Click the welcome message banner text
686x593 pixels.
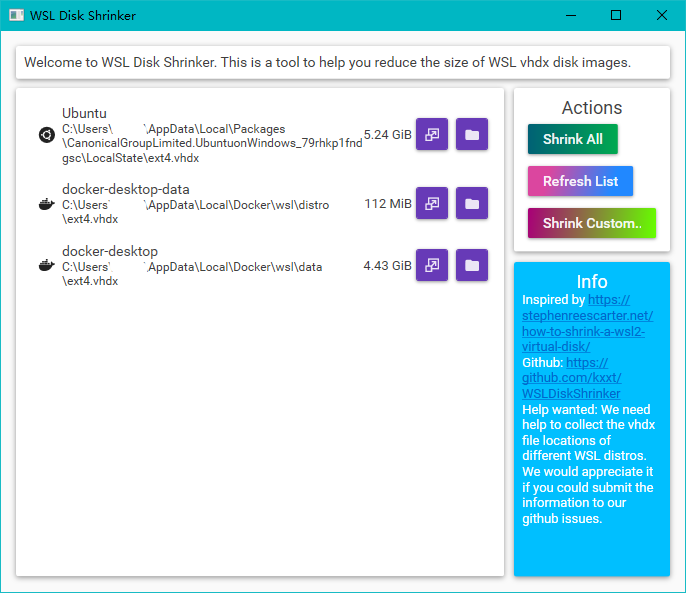[328, 63]
